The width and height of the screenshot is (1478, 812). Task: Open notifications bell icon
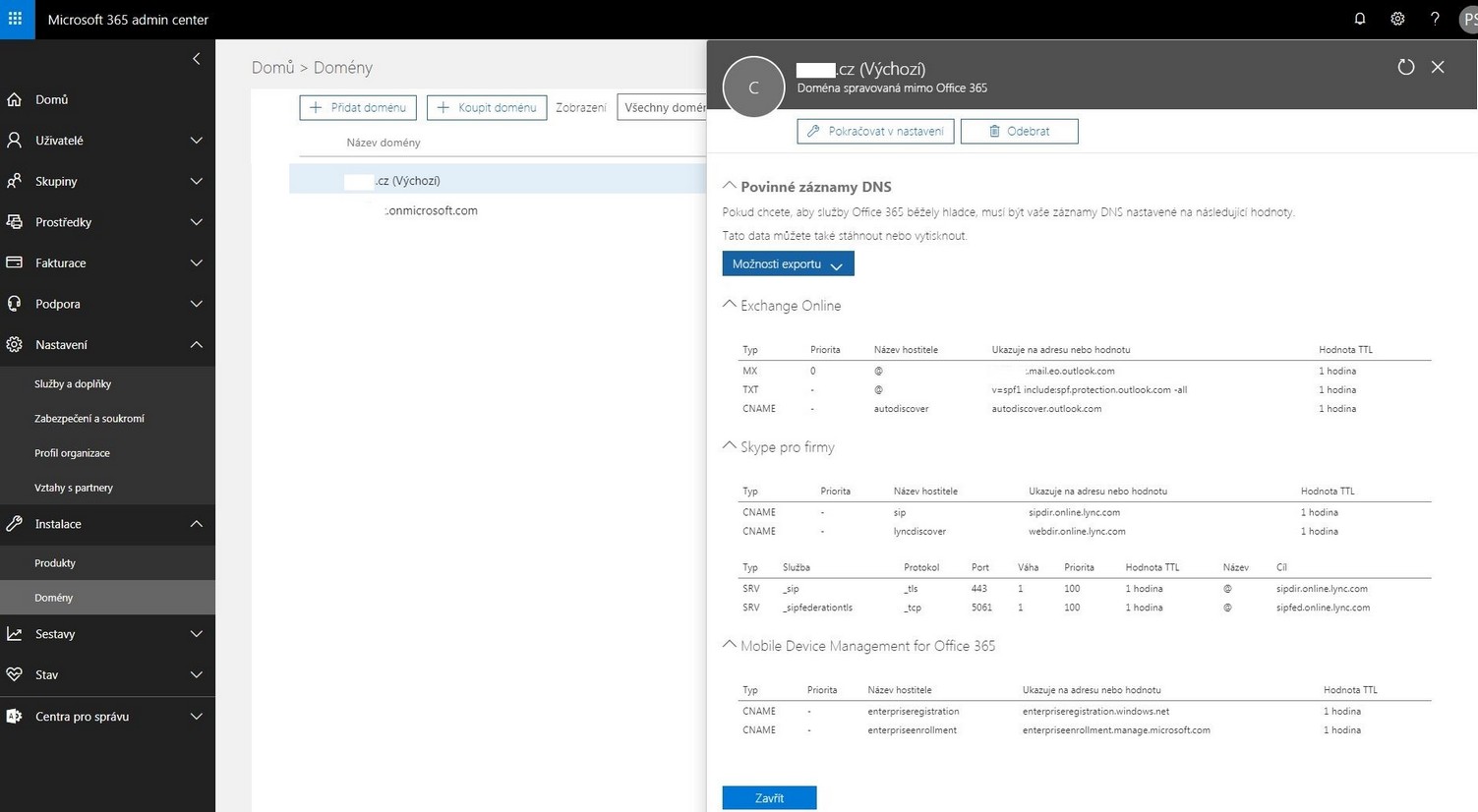(1360, 19)
